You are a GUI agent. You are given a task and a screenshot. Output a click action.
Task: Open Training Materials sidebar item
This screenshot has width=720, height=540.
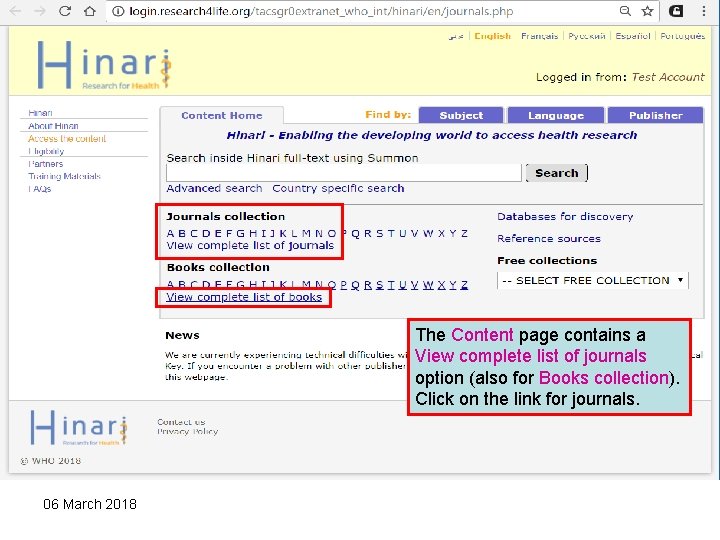[x=64, y=176]
